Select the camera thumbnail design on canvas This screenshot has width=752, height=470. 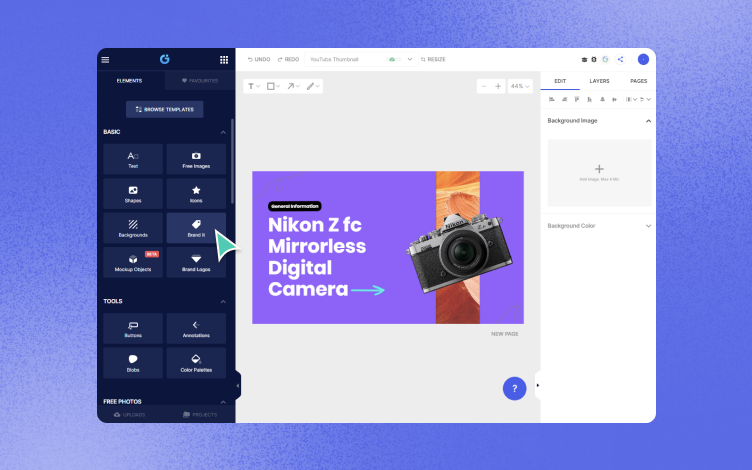(x=388, y=247)
